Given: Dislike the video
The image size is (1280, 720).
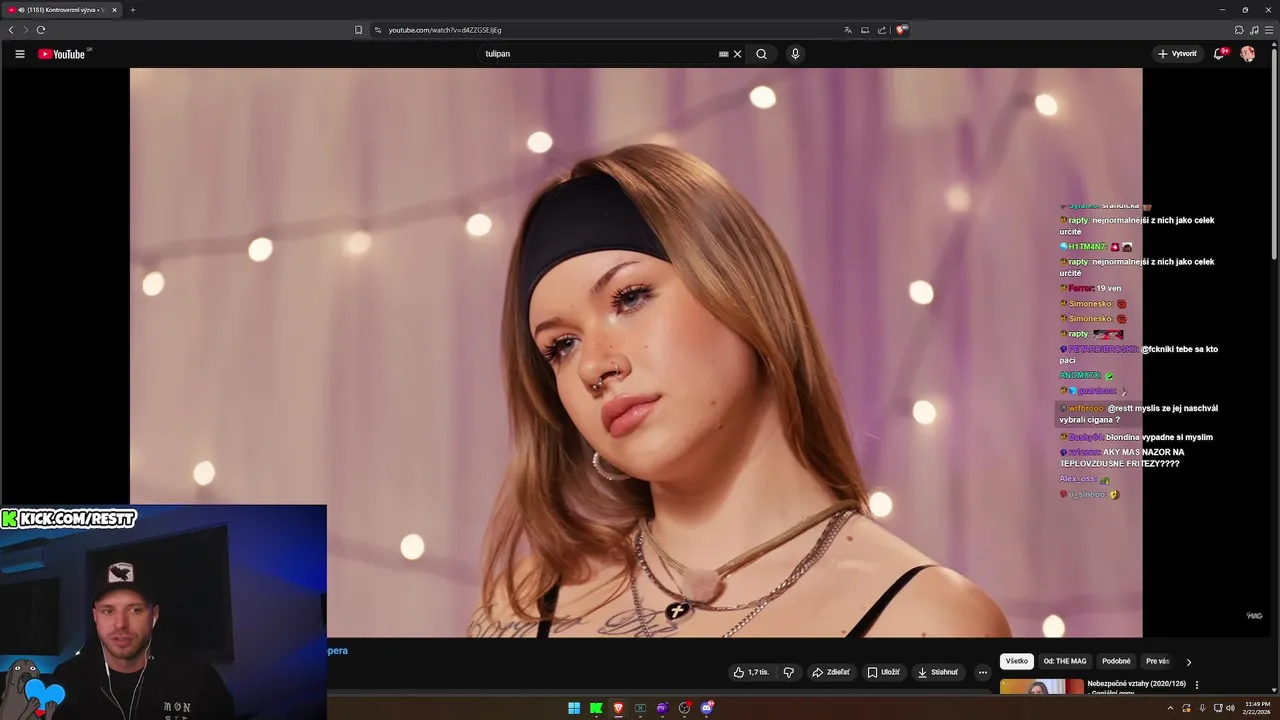Looking at the screenshot, I should click(788, 672).
